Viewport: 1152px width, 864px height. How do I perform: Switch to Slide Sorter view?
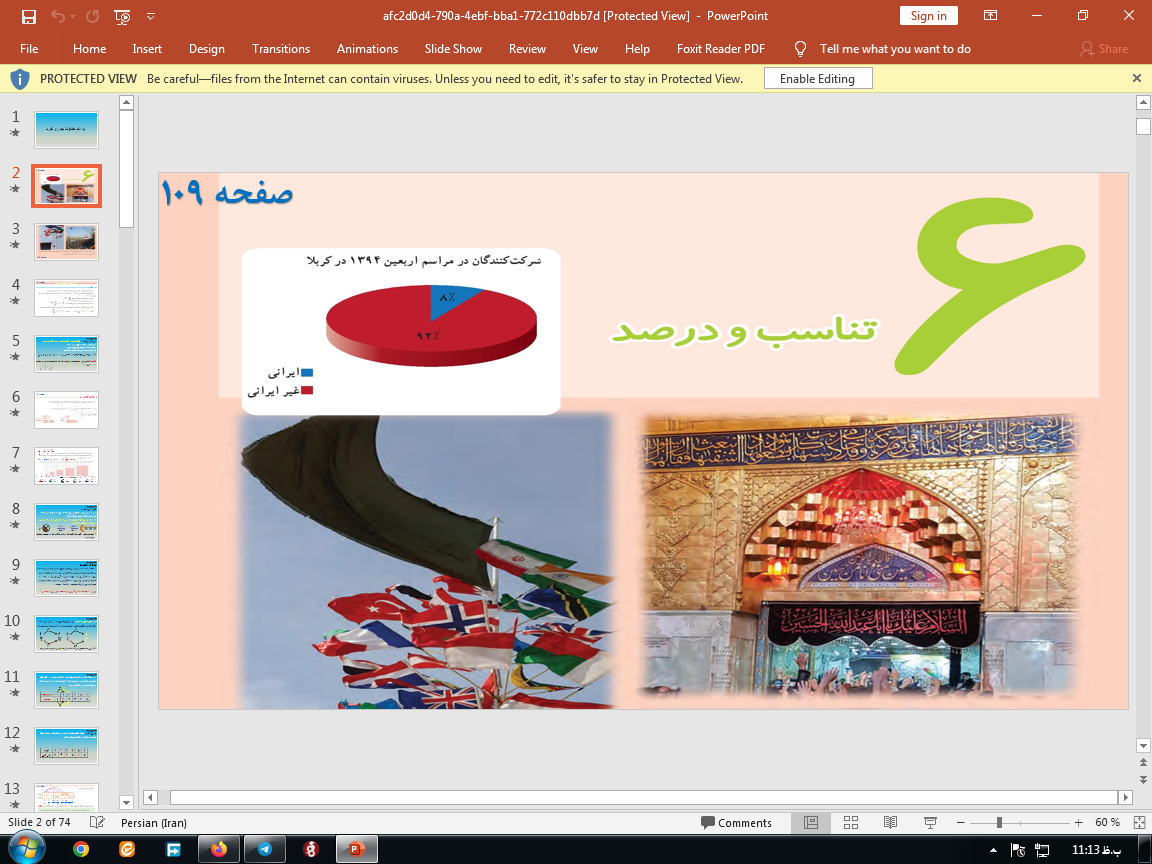[x=850, y=822]
